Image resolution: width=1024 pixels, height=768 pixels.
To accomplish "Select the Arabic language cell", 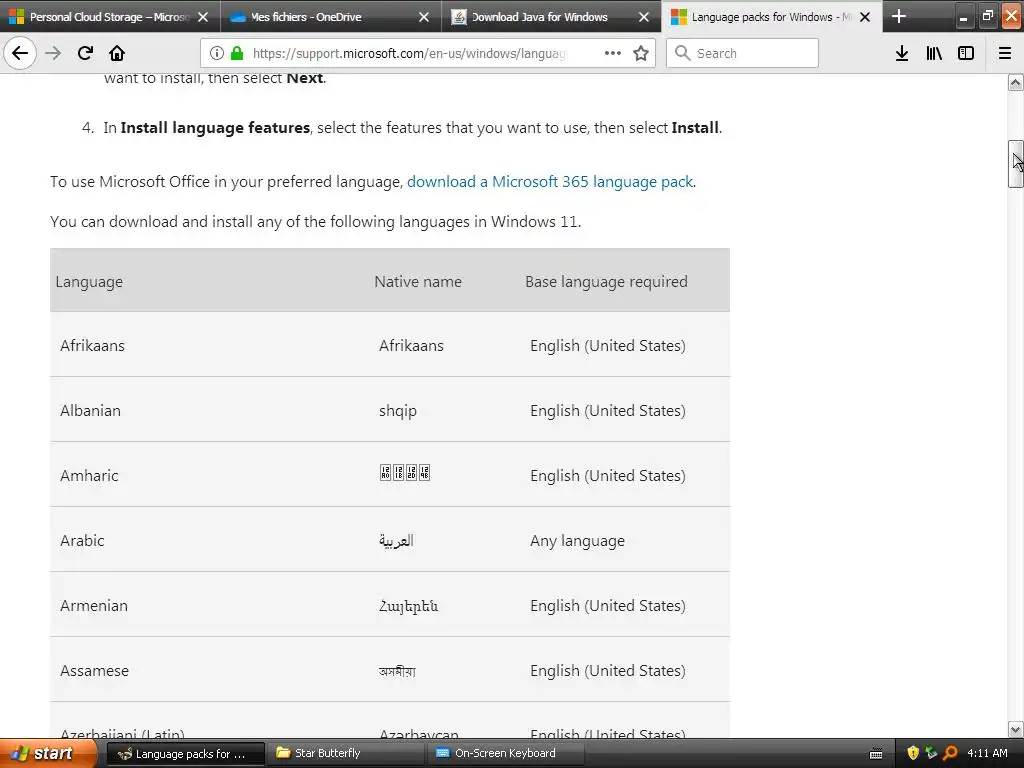I will 82,541.
